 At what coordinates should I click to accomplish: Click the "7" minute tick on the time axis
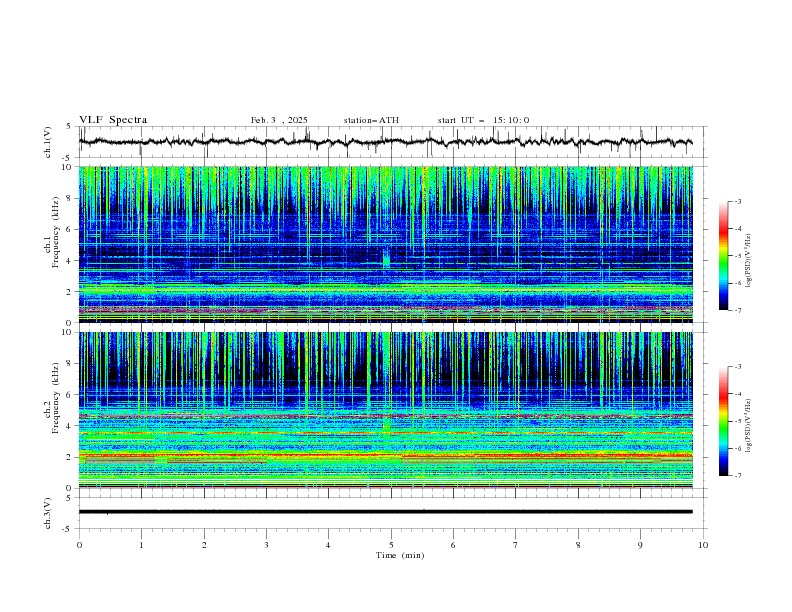[x=516, y=545]
